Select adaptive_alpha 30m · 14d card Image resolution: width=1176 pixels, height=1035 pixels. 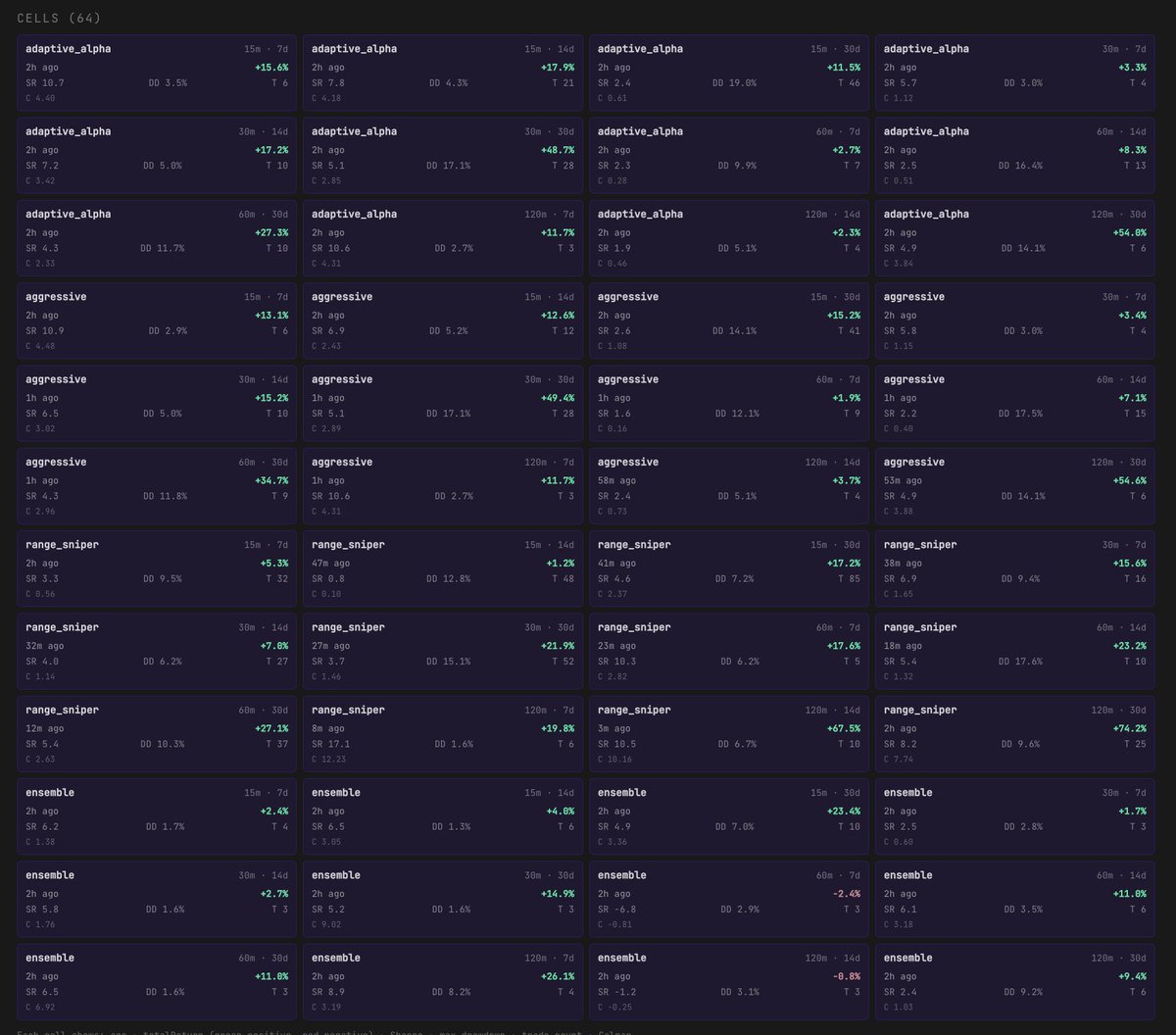(157, 156)
